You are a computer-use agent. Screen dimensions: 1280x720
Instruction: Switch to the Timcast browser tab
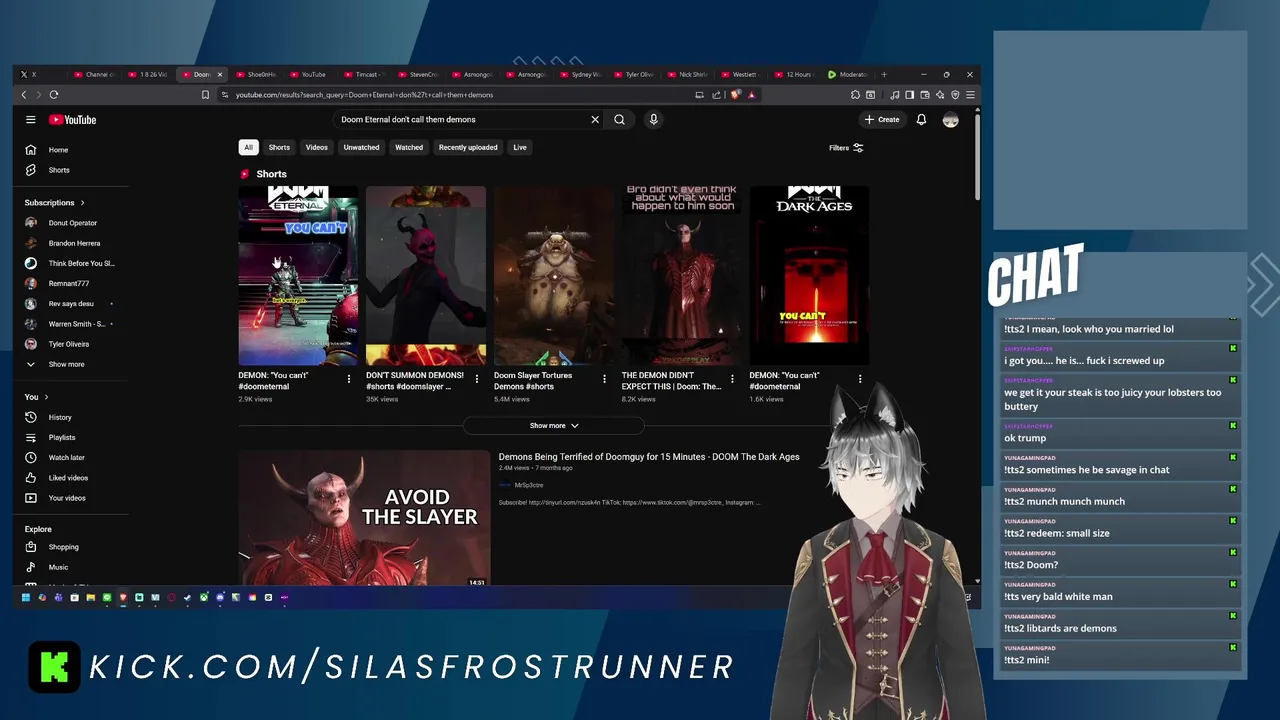pos(362,74)
